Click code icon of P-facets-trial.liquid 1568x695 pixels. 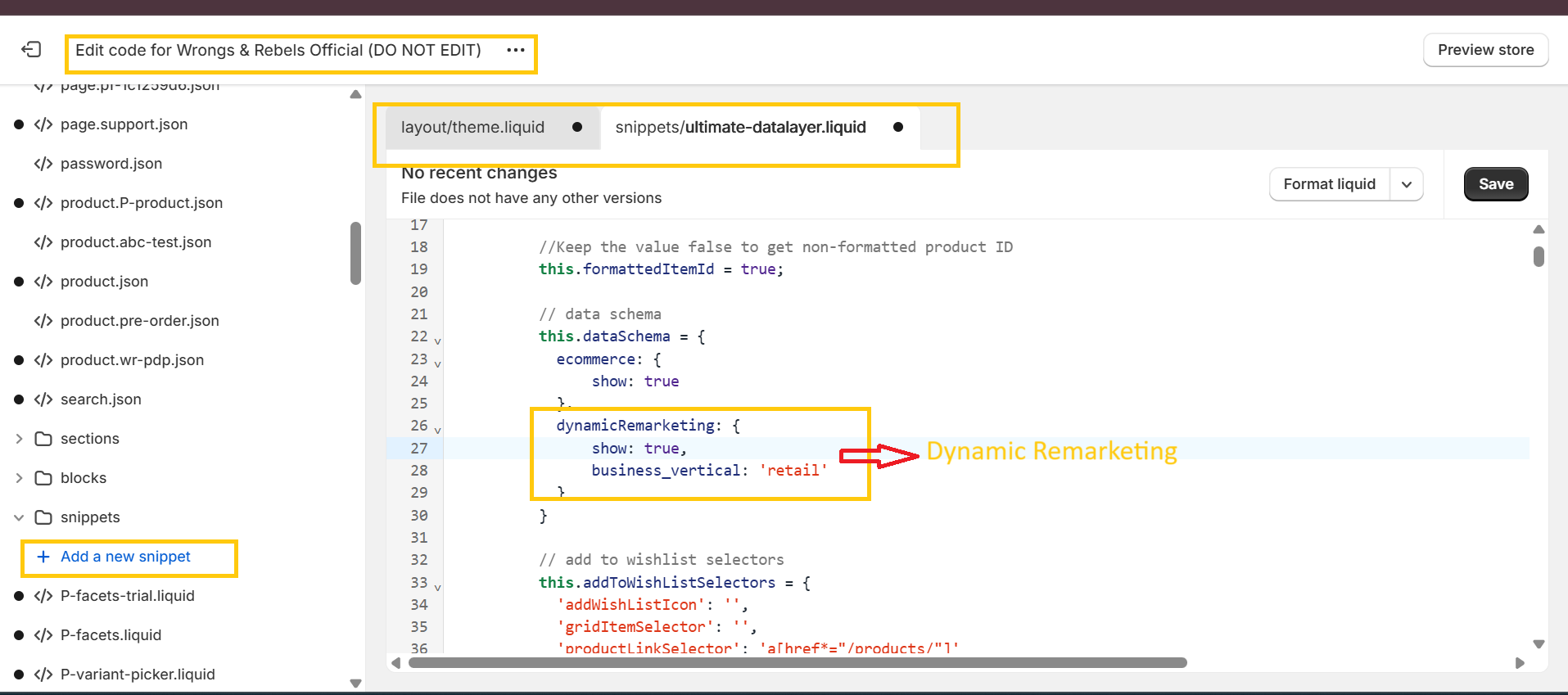coord(43,596)
